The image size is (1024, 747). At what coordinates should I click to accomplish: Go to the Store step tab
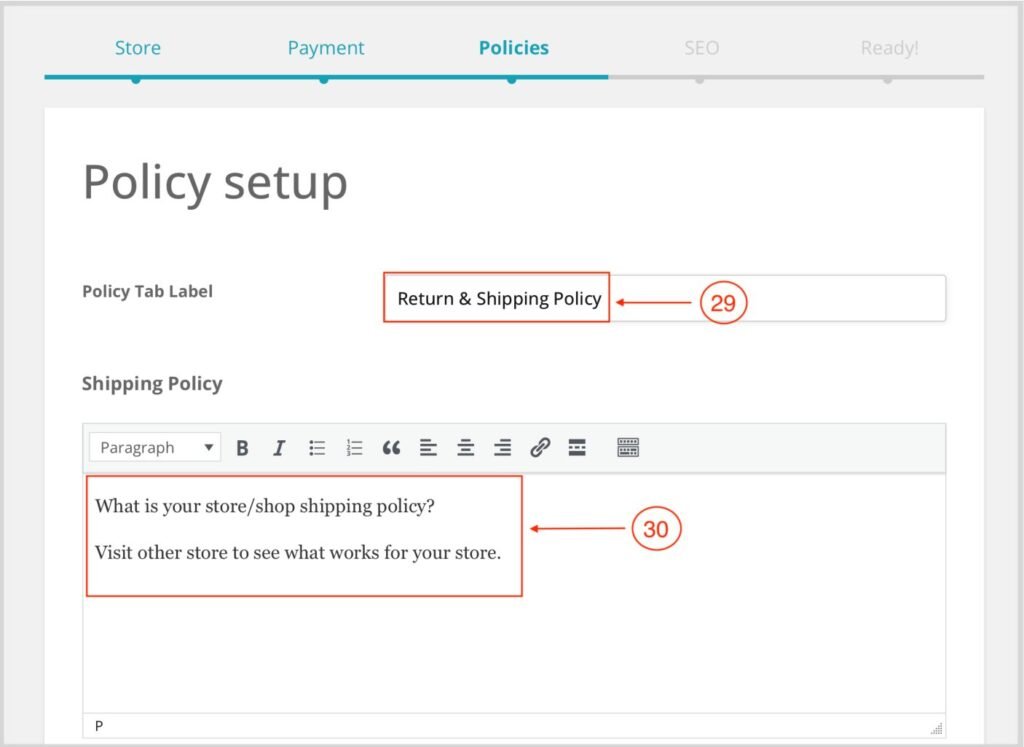(x=137, y=48)
